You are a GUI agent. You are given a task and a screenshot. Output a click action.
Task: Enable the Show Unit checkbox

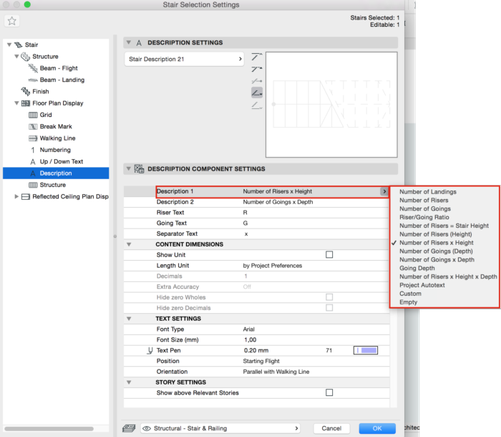click(329, 255)
